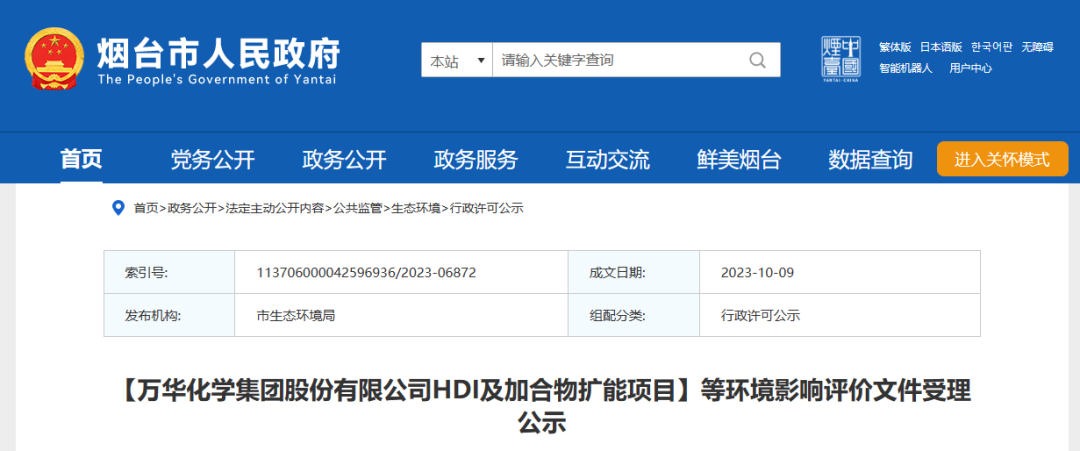This screenshot has height=451, width=1080.
Task: Select the date 2023-10-09
Action: [x=758, y=273]
